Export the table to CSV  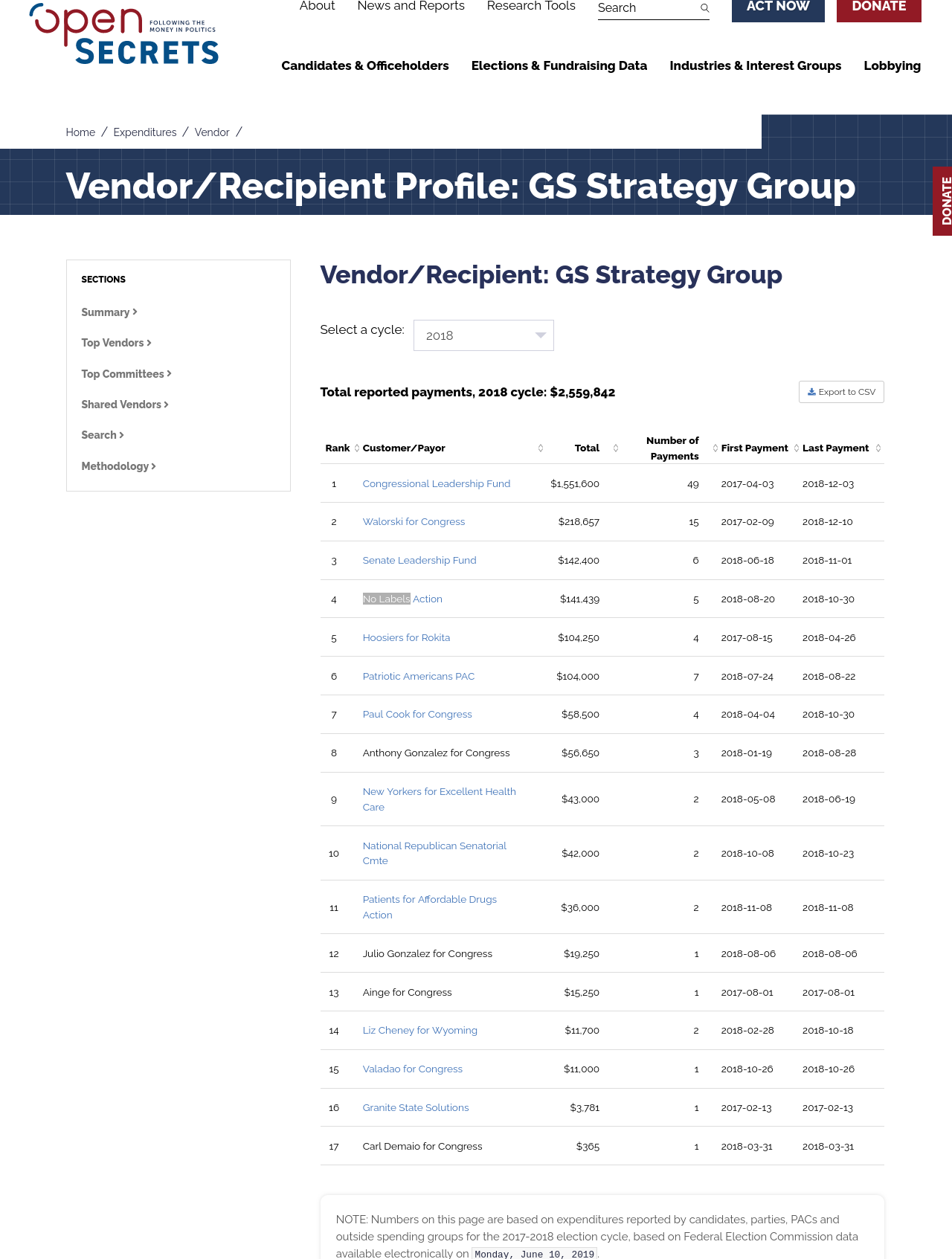(x=841, y=392)
